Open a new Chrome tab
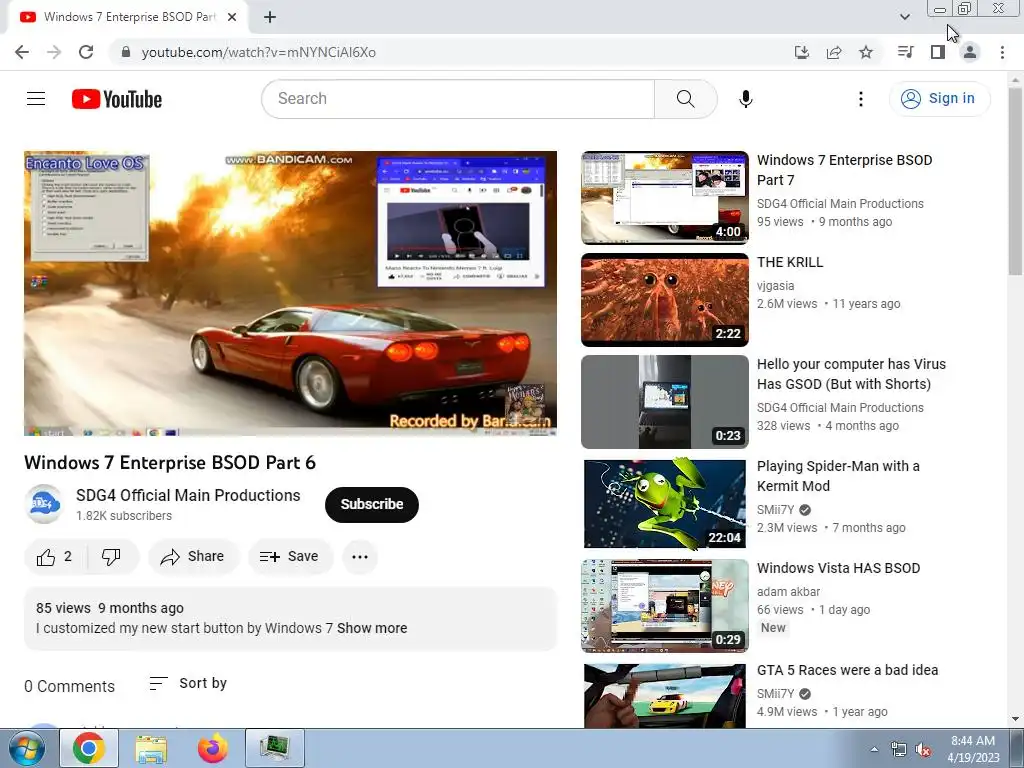1024x768 pixels. 270,17
